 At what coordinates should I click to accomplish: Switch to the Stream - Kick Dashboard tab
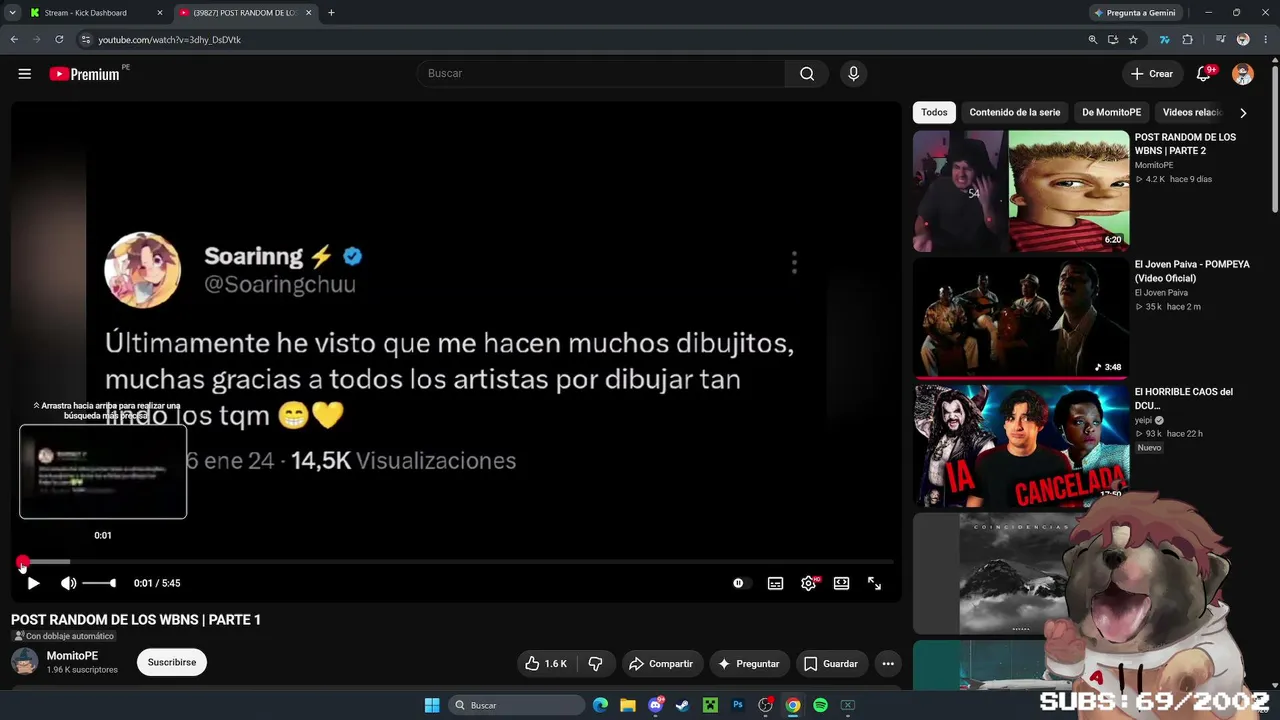coord(96,13)
